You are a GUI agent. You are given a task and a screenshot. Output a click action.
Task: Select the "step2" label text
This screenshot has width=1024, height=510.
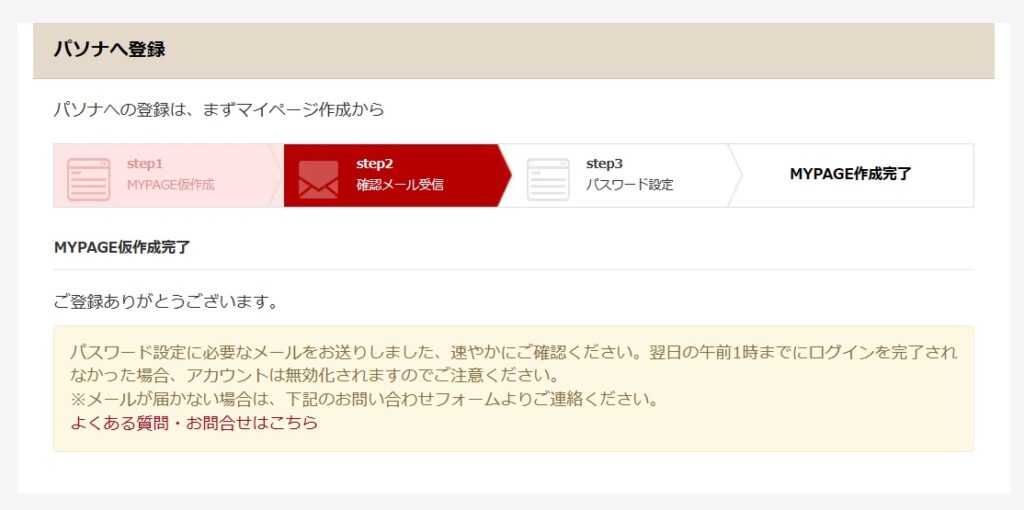point(375,164)
